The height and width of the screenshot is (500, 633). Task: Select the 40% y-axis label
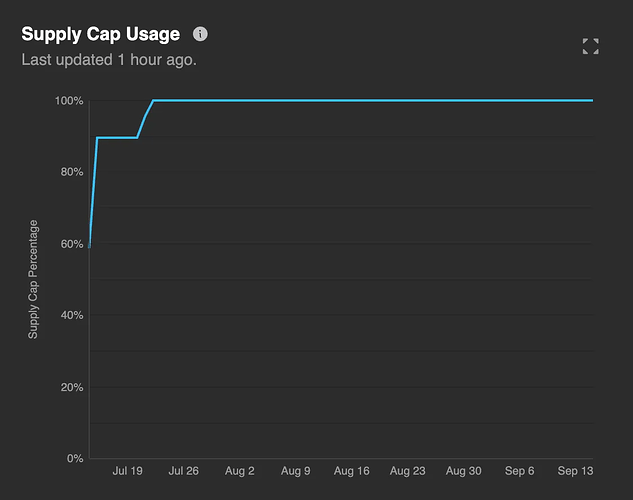(71, 315)
